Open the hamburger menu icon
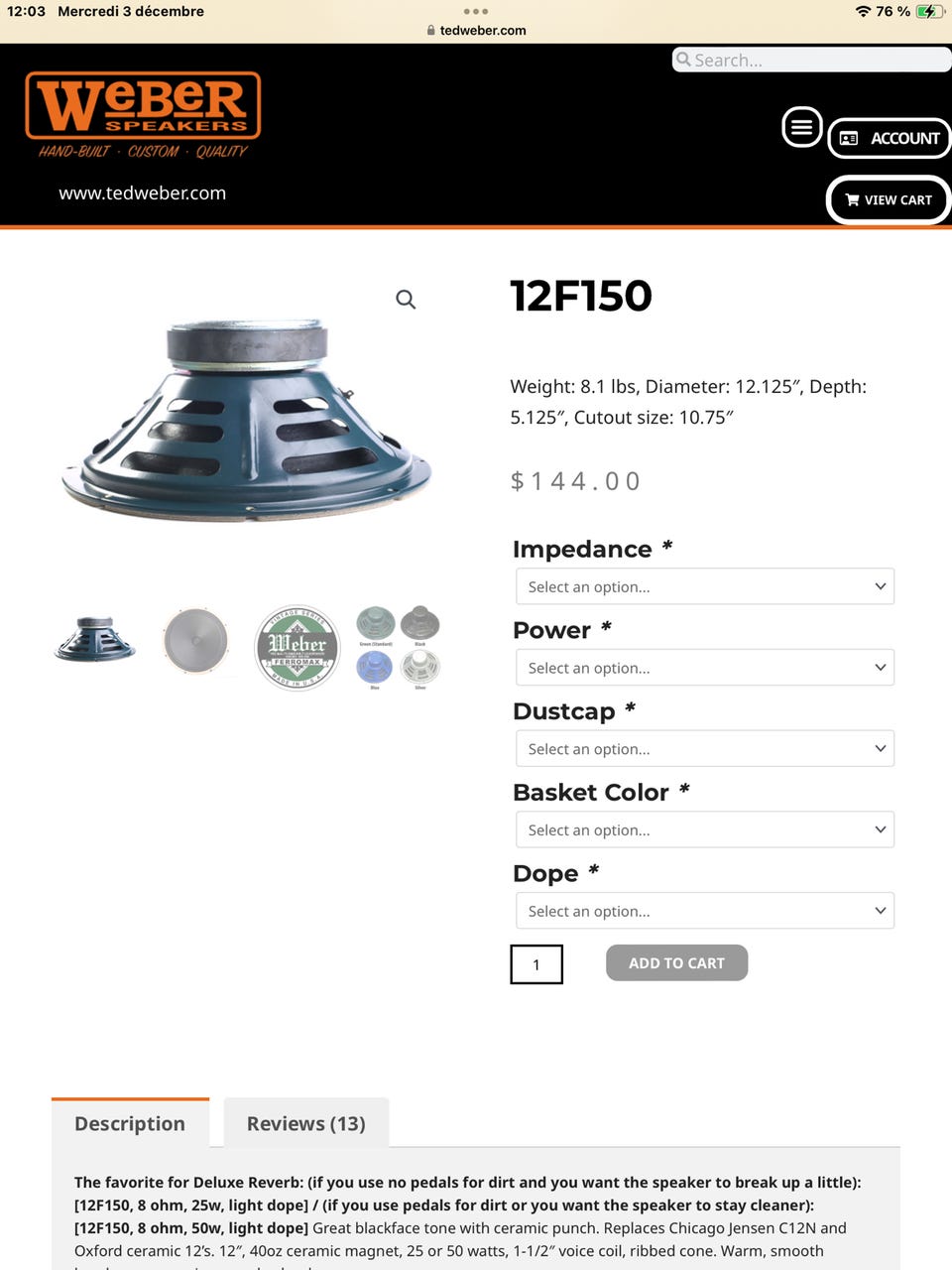 pos(801,127)
